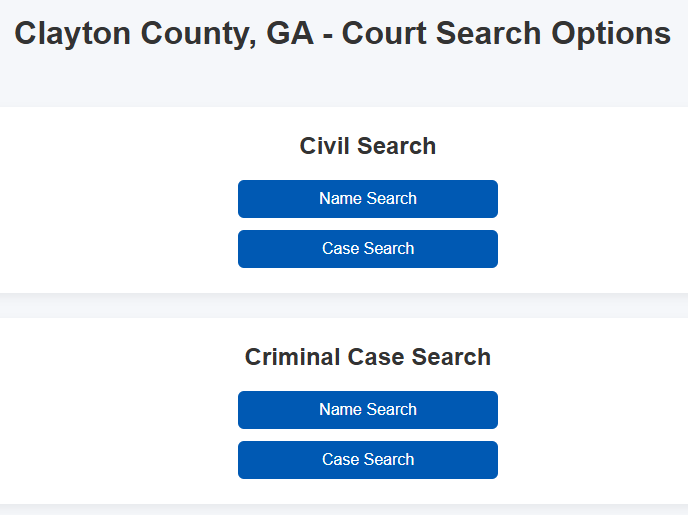
Task: Search criminal records by name
Action: (368, 410)
